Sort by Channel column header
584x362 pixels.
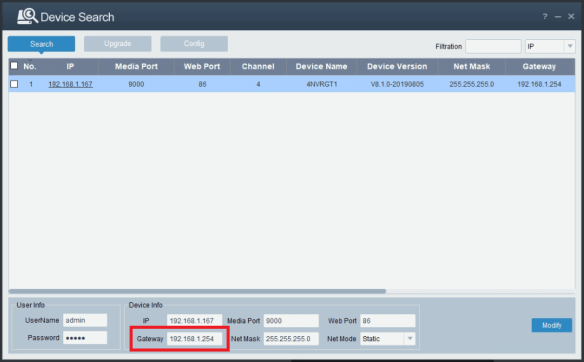(x=258, y=67)
